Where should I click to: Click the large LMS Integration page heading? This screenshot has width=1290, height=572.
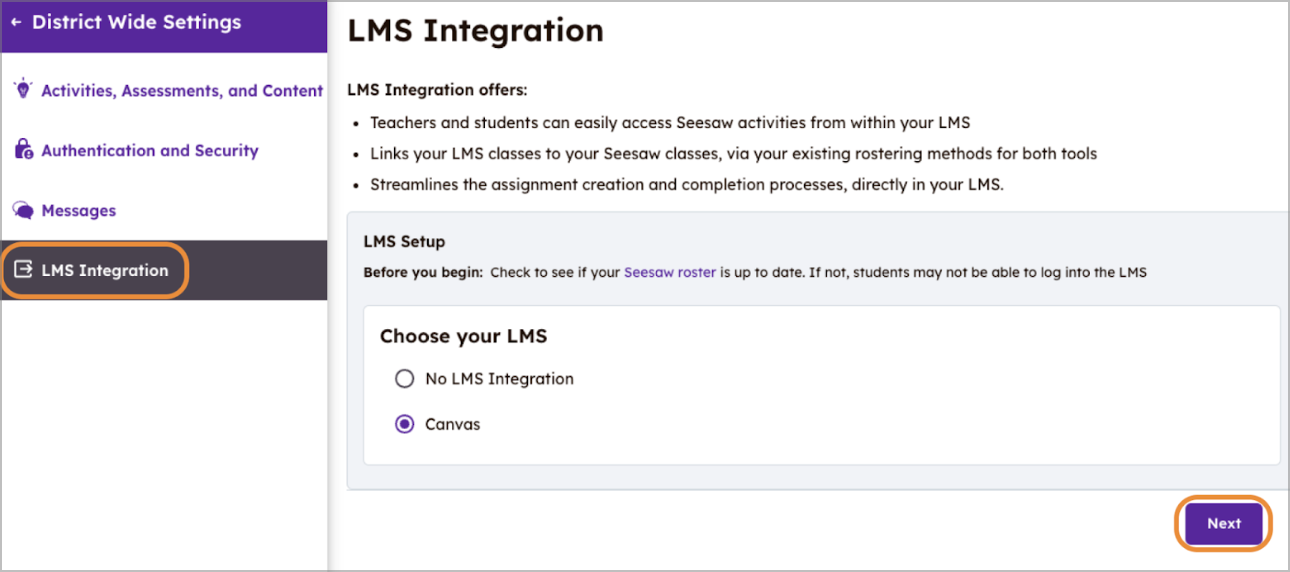pyautogui.click(x=475, y=31)
